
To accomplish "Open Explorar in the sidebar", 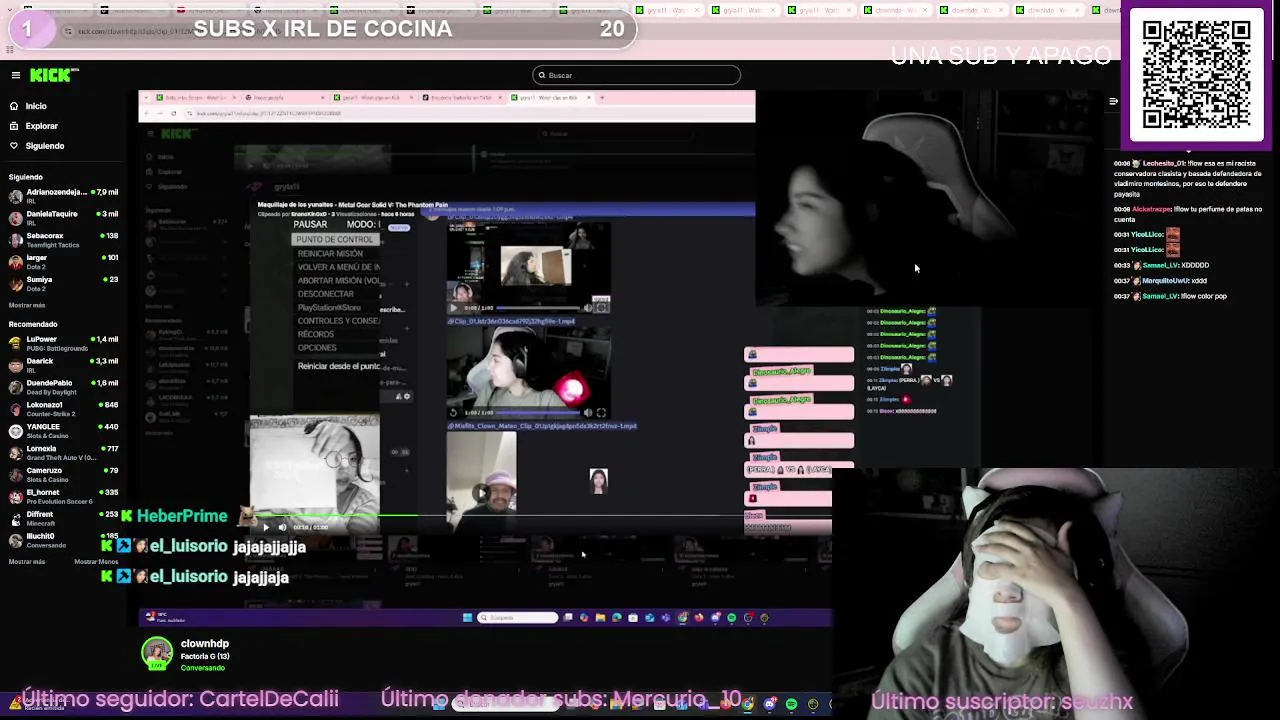I will [42, 126].
